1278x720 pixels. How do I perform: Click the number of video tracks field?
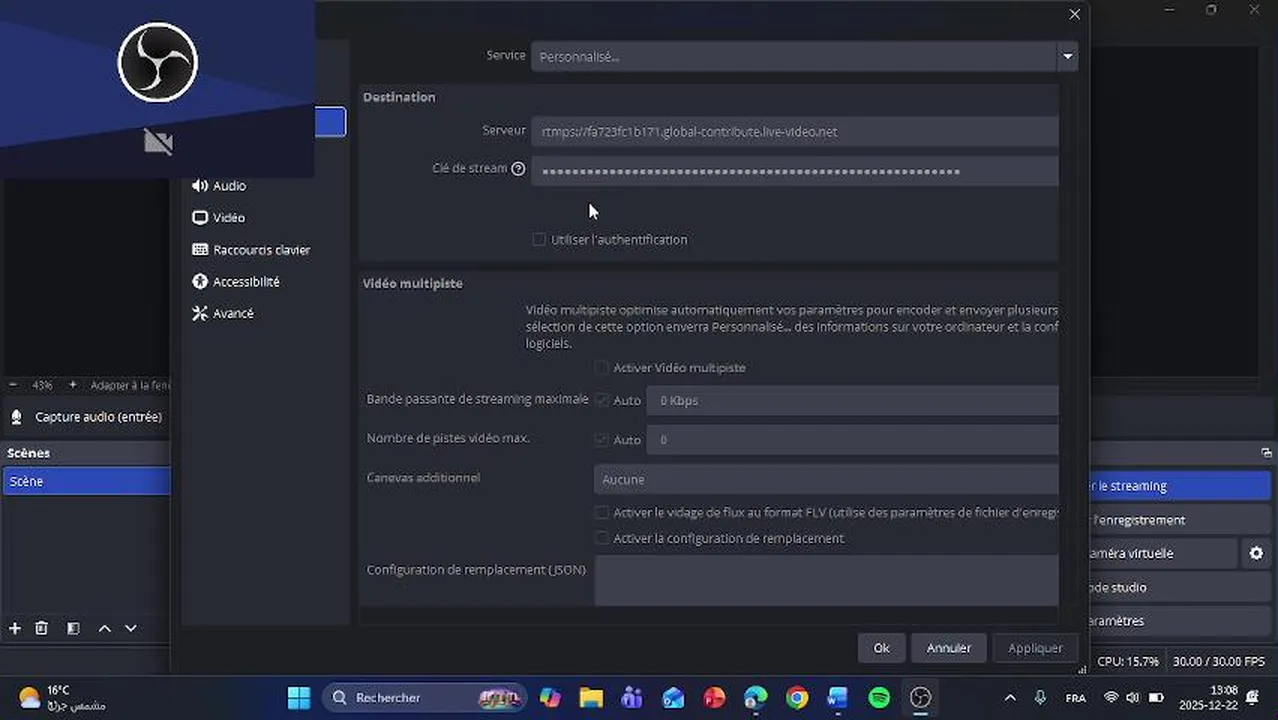[x=852, y=439]
